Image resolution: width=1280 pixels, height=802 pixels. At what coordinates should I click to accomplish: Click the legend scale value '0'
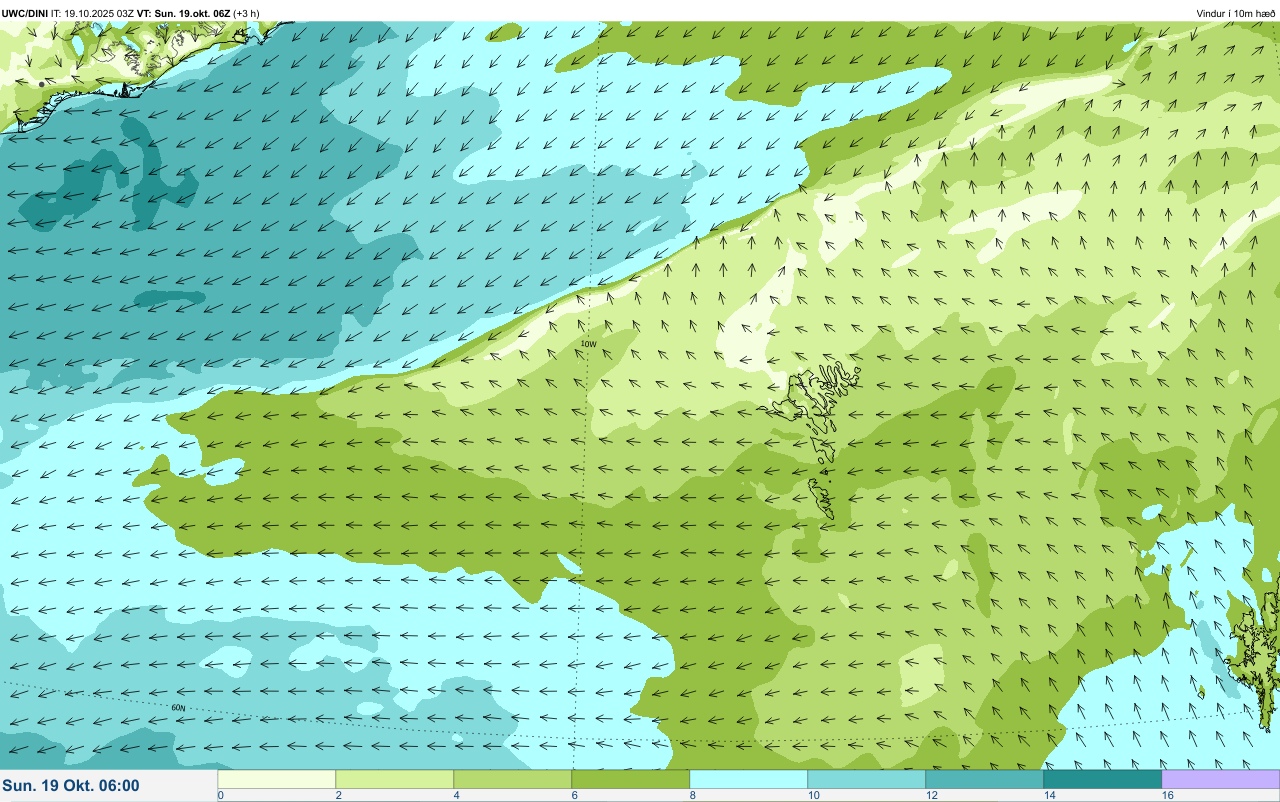point(220,795)
